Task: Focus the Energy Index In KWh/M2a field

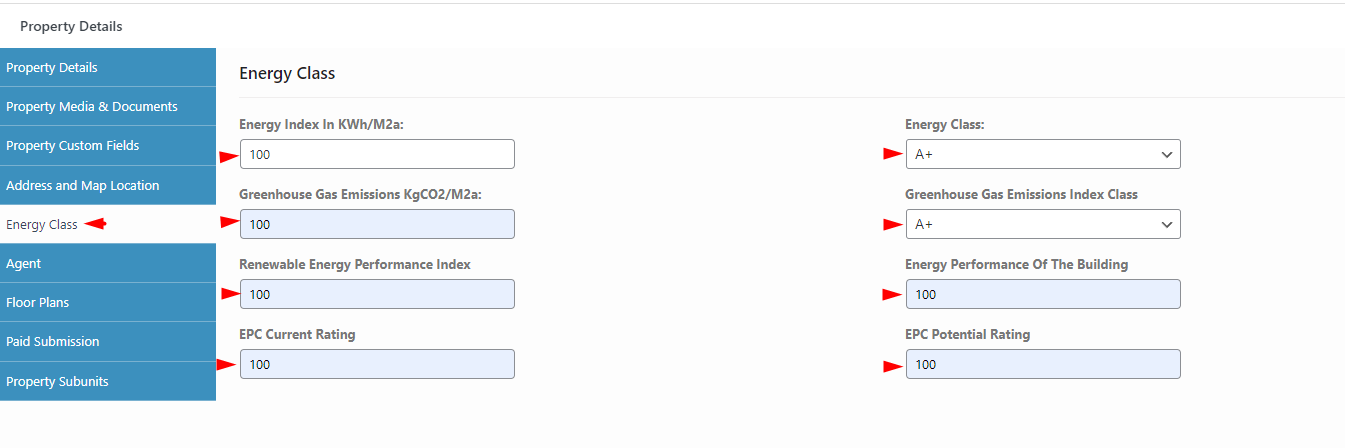Action: 377,154
